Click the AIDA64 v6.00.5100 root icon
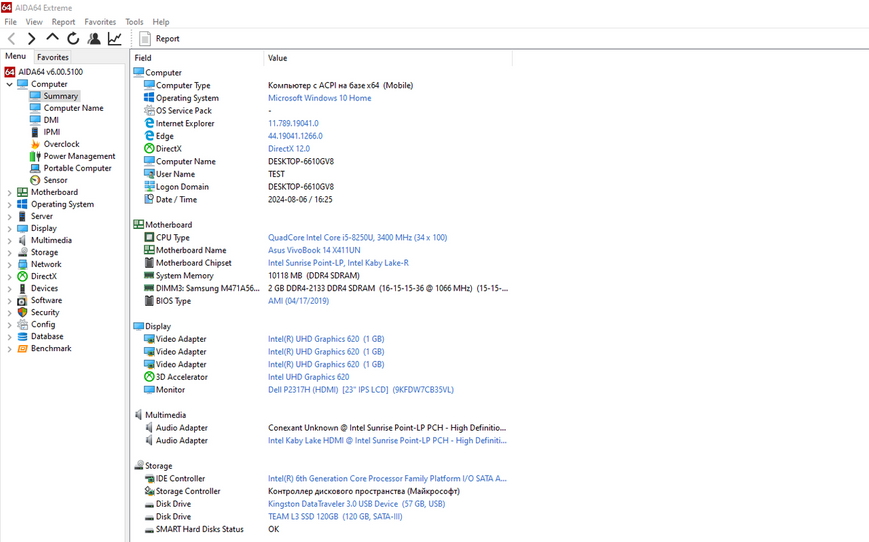The image size is (869, 542). click(x=9, y=72)
